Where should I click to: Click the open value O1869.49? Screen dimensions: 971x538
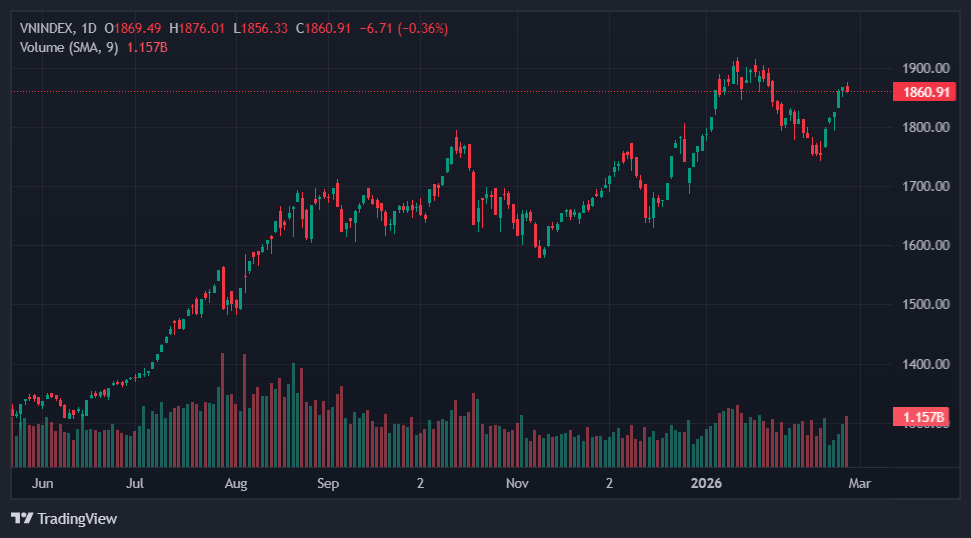coord(138,29)
